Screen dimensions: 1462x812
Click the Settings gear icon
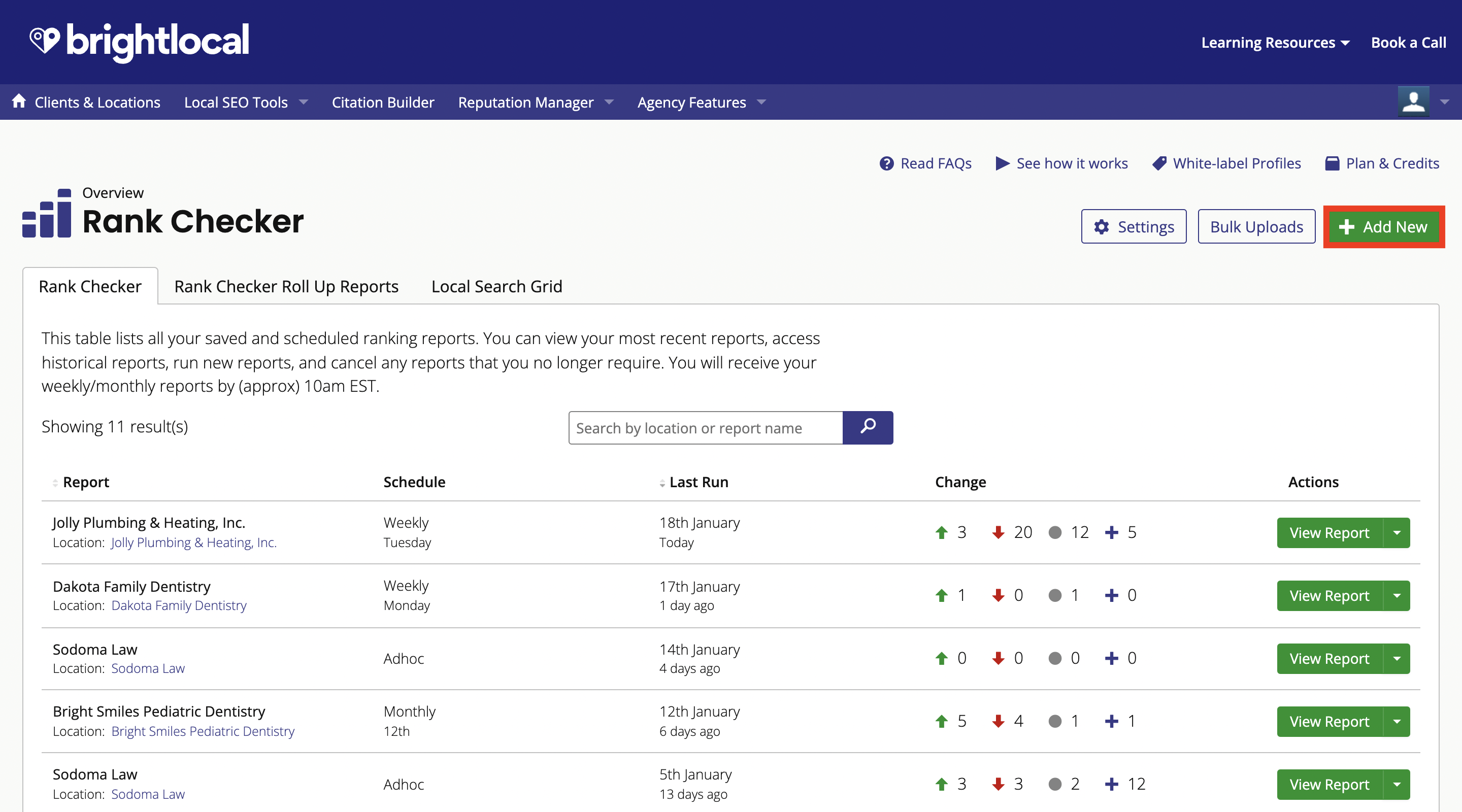[x=1102, y=227]
